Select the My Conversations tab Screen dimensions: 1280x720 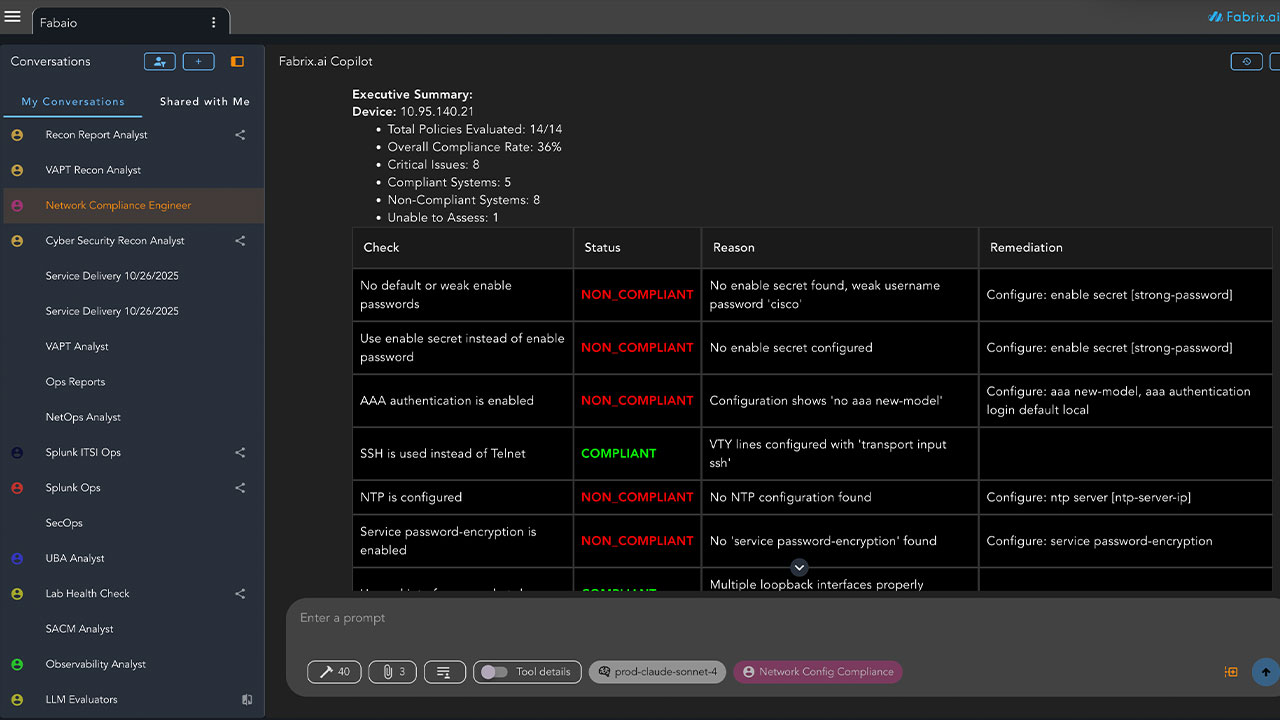tap(73, 102)
